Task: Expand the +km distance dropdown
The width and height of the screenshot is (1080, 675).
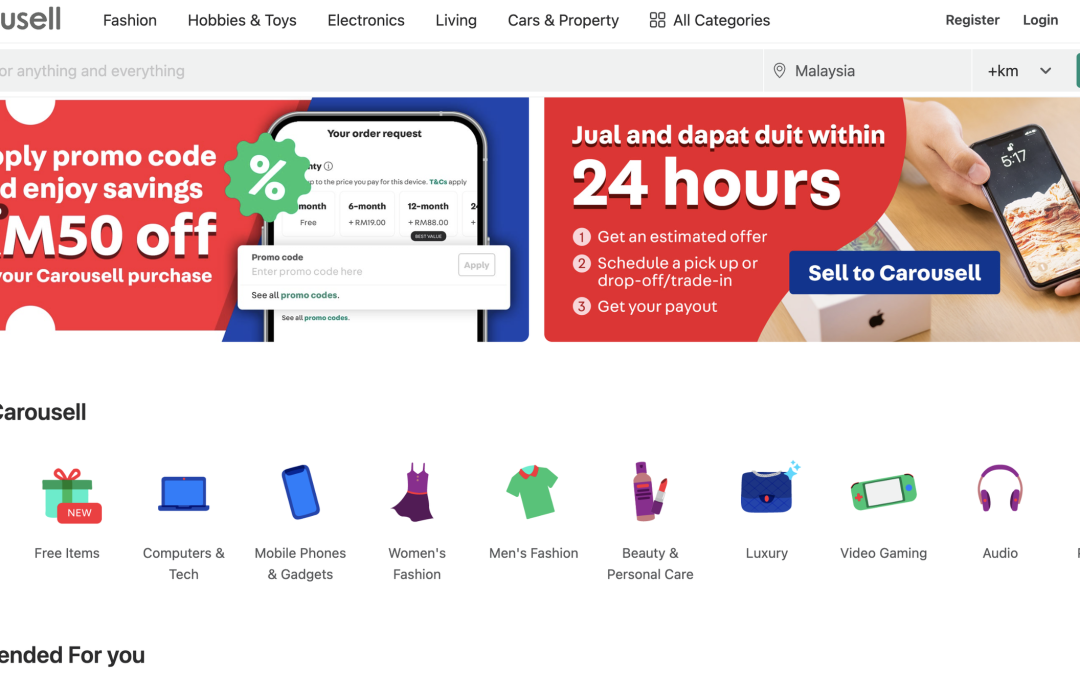Action: point(1020,70)
